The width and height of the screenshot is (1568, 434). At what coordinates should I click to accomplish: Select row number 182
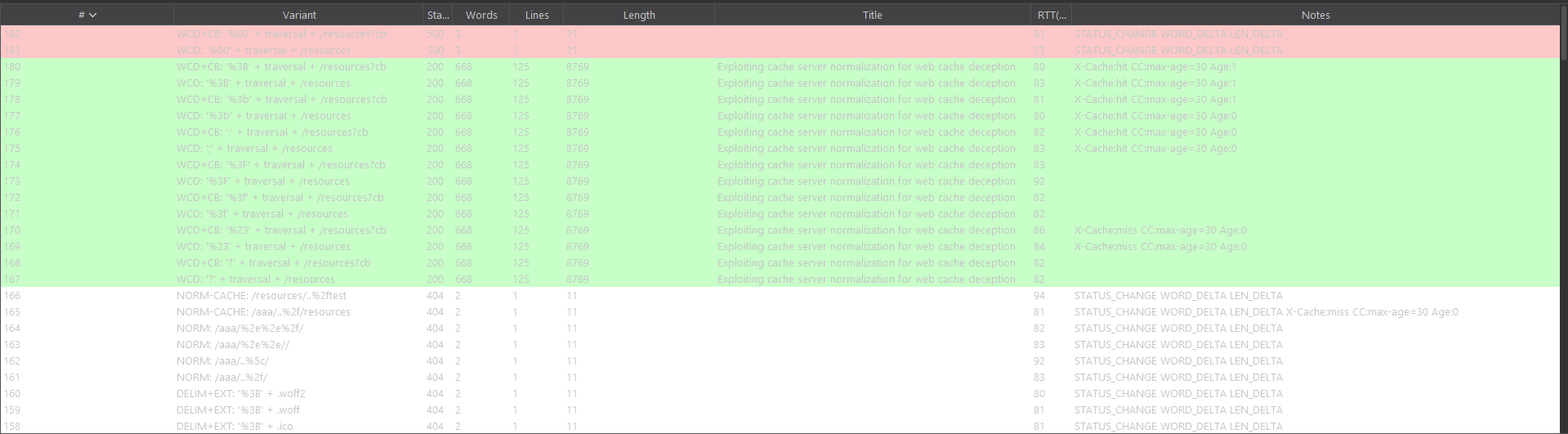[x=12, y=34]
